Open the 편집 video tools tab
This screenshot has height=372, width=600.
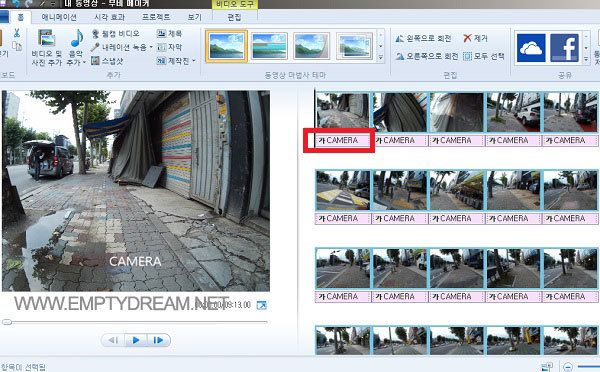point(234,17)
